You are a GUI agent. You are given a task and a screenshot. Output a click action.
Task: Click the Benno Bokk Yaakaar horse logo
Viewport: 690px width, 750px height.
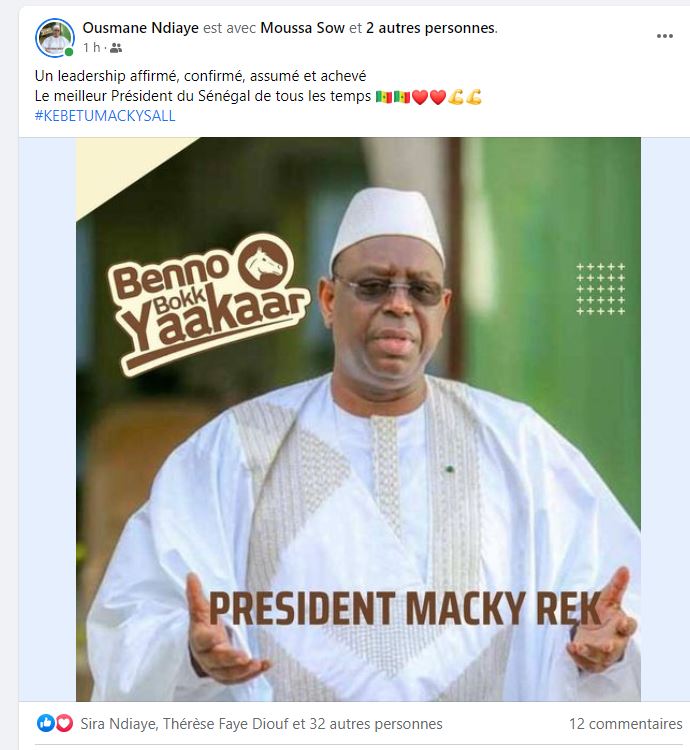[x=265, y=260]
